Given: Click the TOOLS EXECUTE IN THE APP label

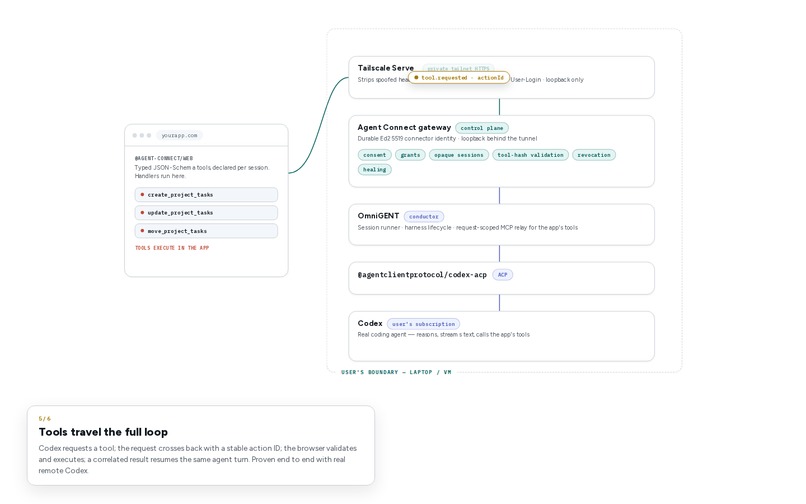Looking at the screenshot, I should (172, 248).
